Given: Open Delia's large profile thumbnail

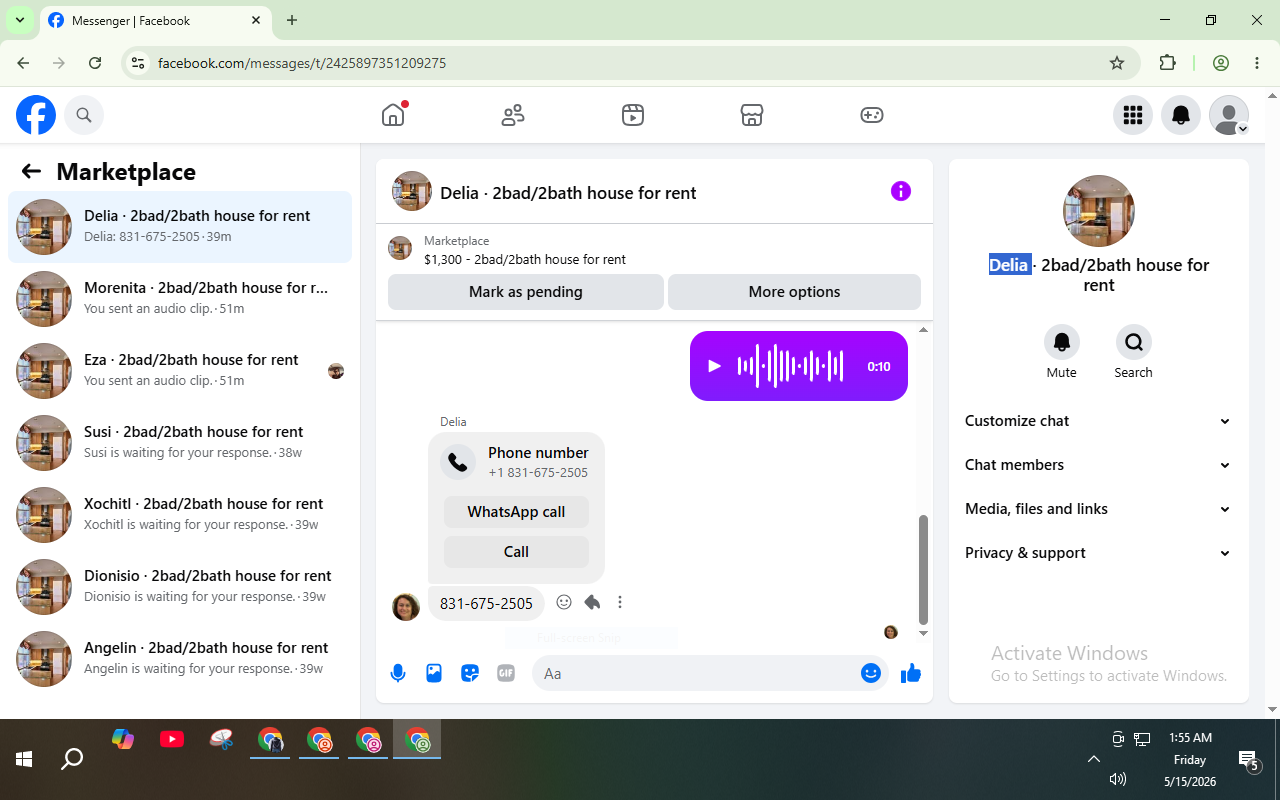Looking at the screenshot, I should [x=1099, y=211].
